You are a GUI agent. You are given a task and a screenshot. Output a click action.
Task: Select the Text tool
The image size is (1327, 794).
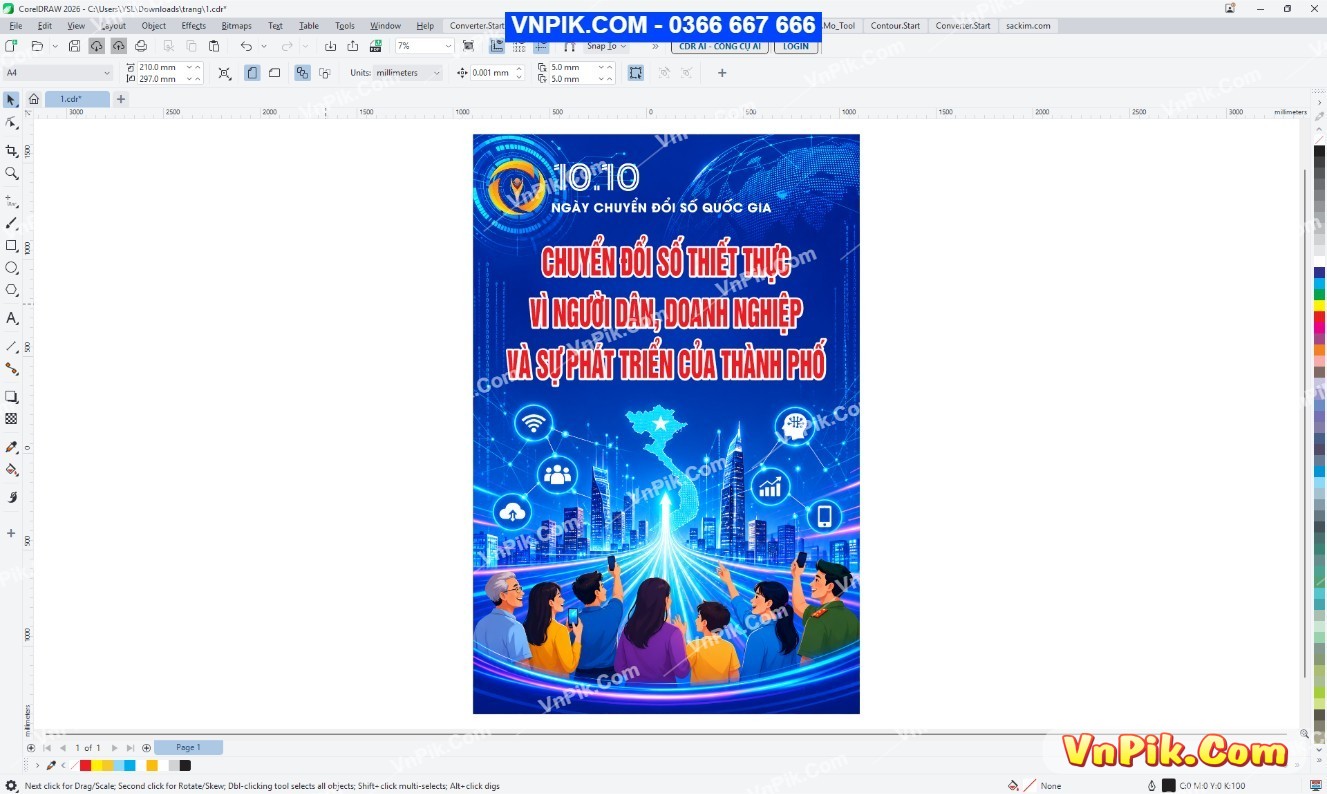click(x=11, y=318)
